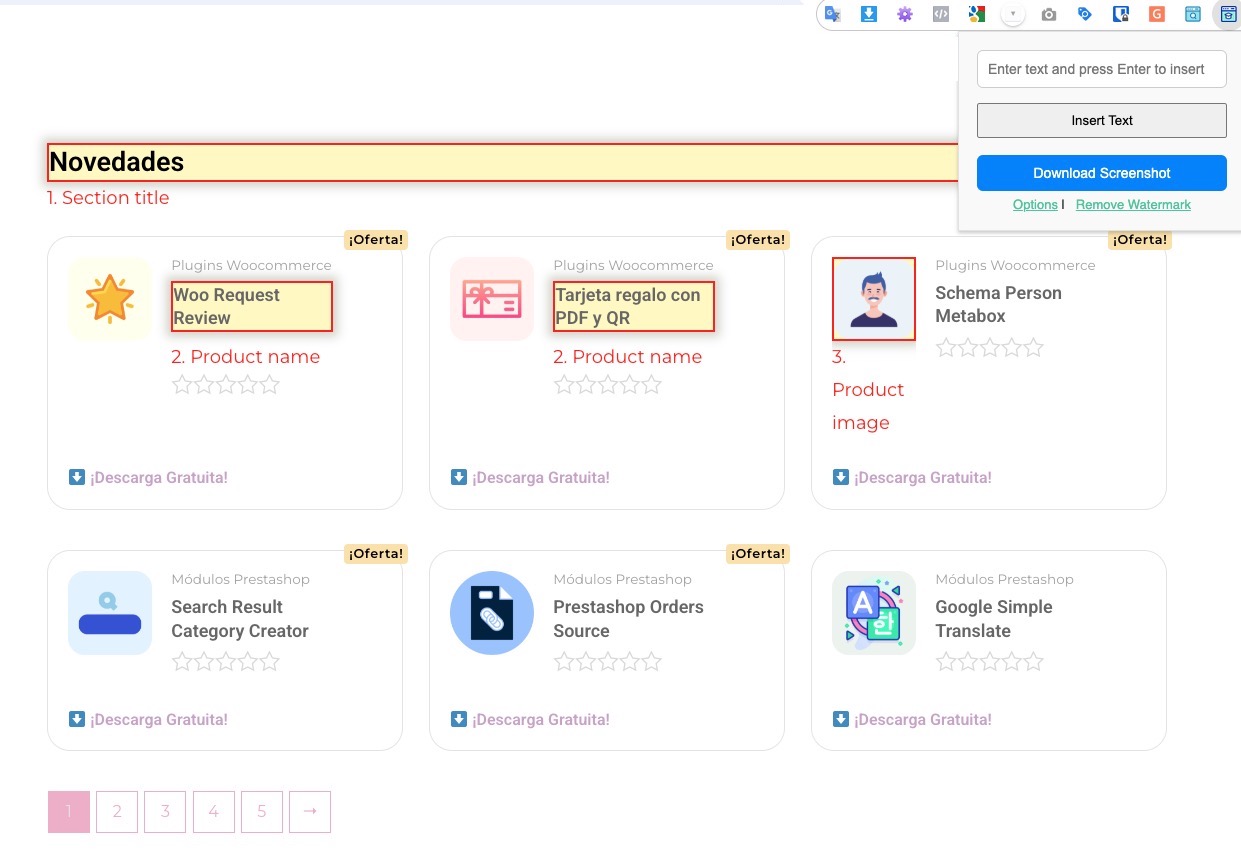Open the orange G extension icon
Viewport: 1241px width, 860px height.
click(x=1157, y=14)
